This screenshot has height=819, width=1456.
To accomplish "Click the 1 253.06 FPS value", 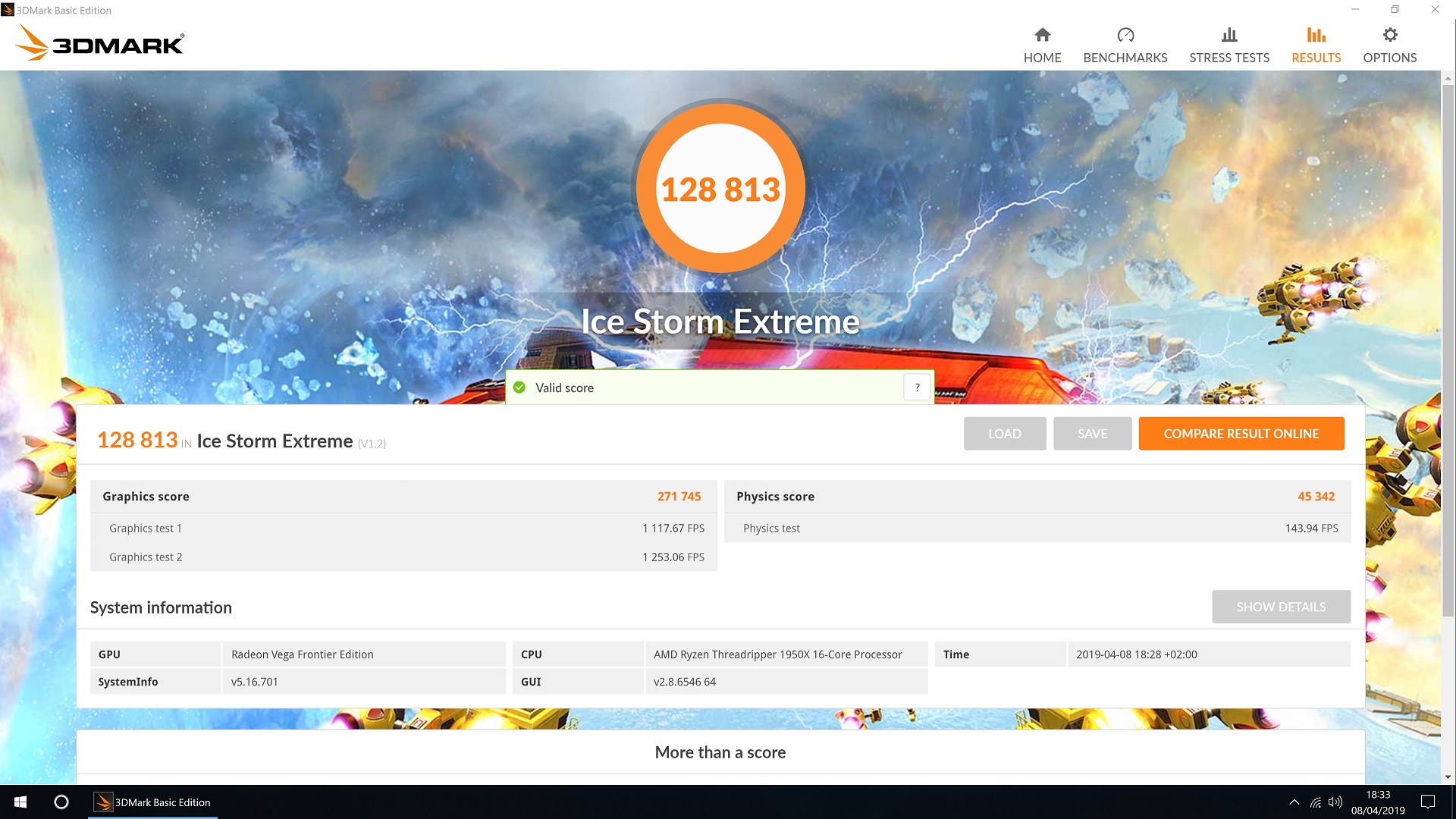I will (673, 557).
